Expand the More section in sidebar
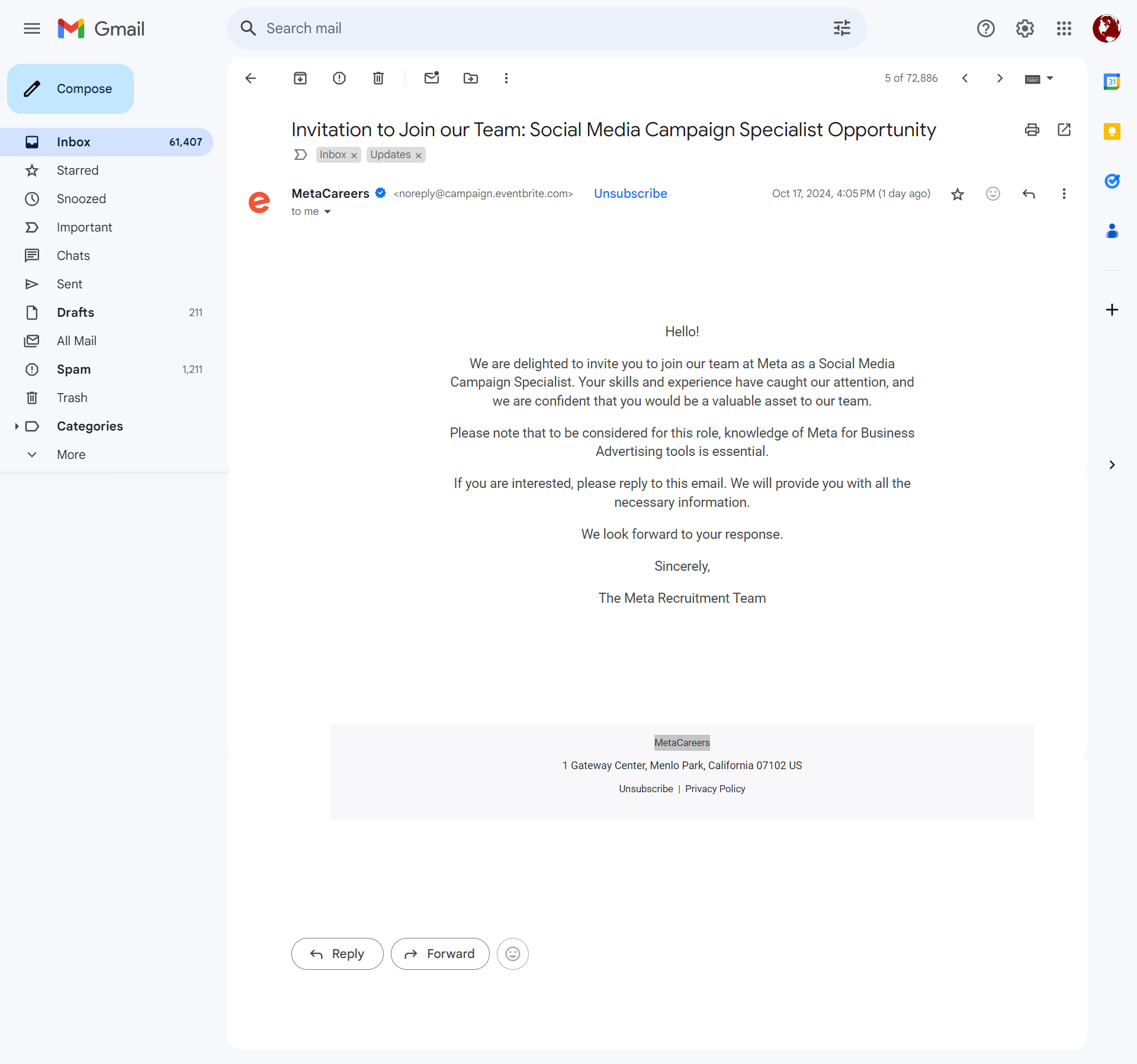The width and height of the screenshot is (1137, 1064). [71, 454]
